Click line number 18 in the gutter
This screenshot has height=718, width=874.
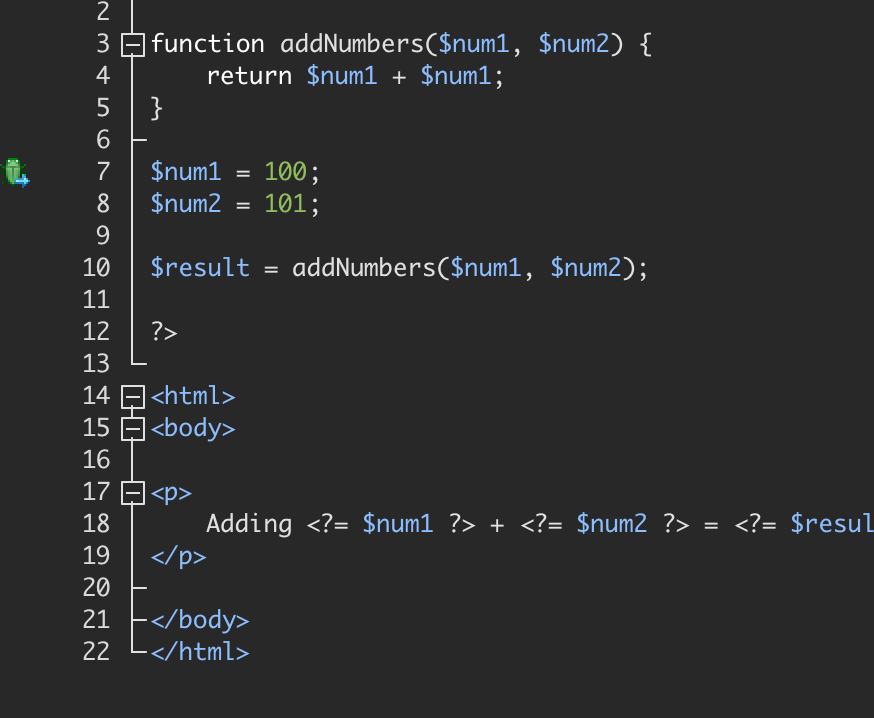point(96,524)
